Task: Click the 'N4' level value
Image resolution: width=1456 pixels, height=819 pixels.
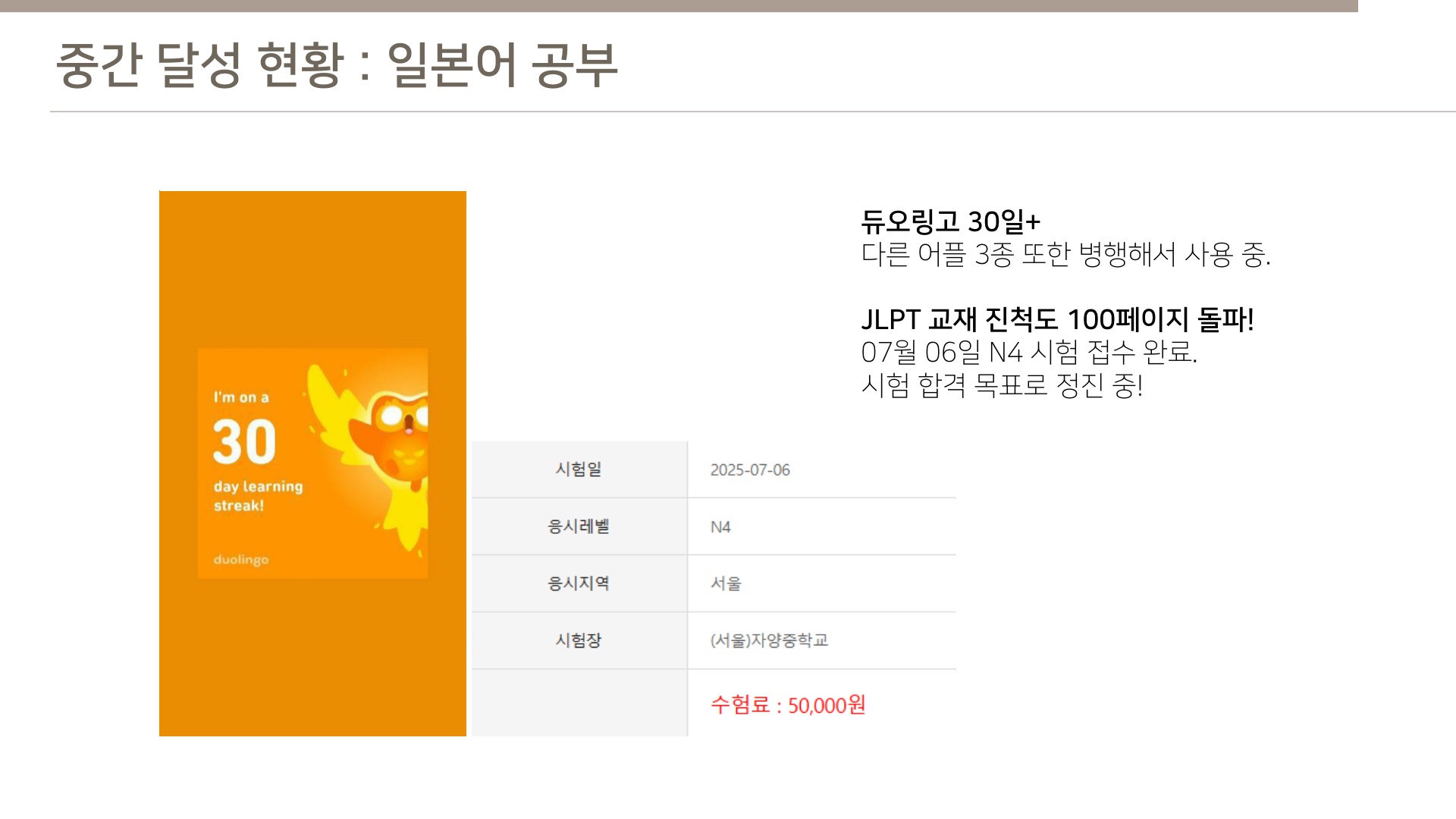Action: point(720,527)
